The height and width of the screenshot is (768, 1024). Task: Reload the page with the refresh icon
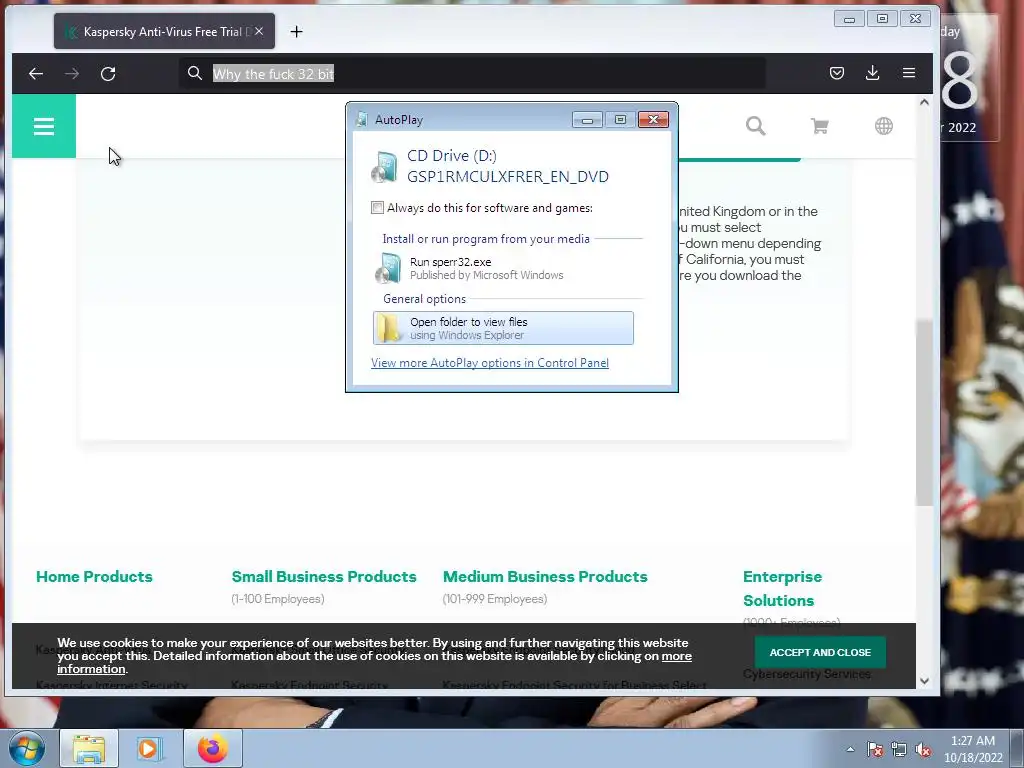click(108, 74)
